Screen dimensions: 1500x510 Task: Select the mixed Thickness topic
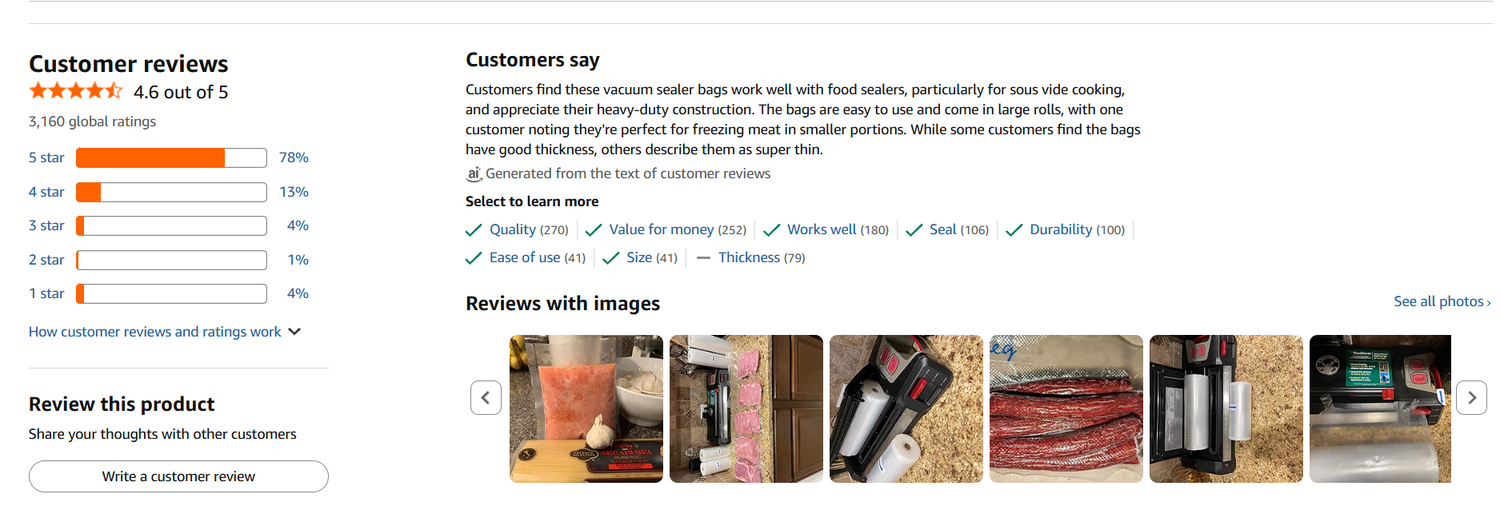[x=748, y=258]
